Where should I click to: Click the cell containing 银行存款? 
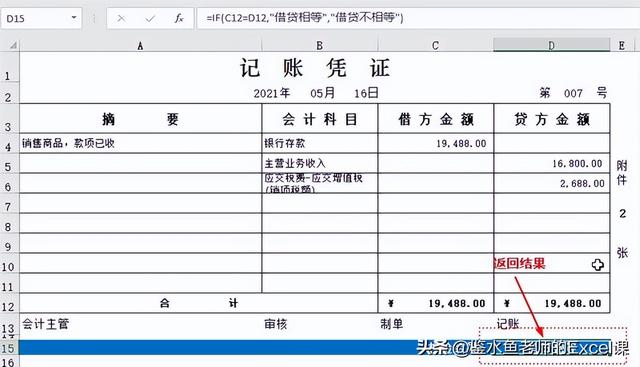click(320, 143)
